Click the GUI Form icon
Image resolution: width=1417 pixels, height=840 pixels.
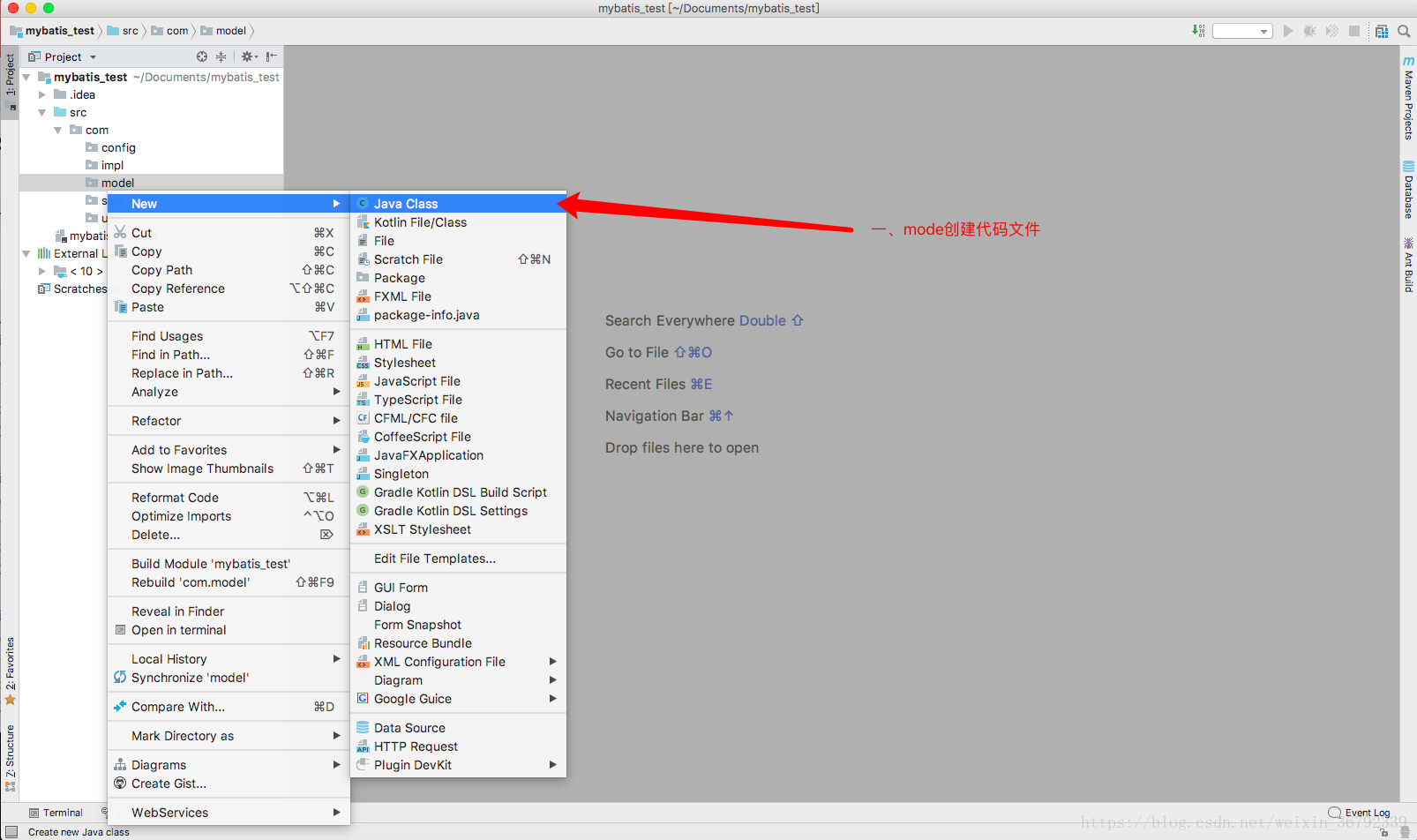coord(363,588)
